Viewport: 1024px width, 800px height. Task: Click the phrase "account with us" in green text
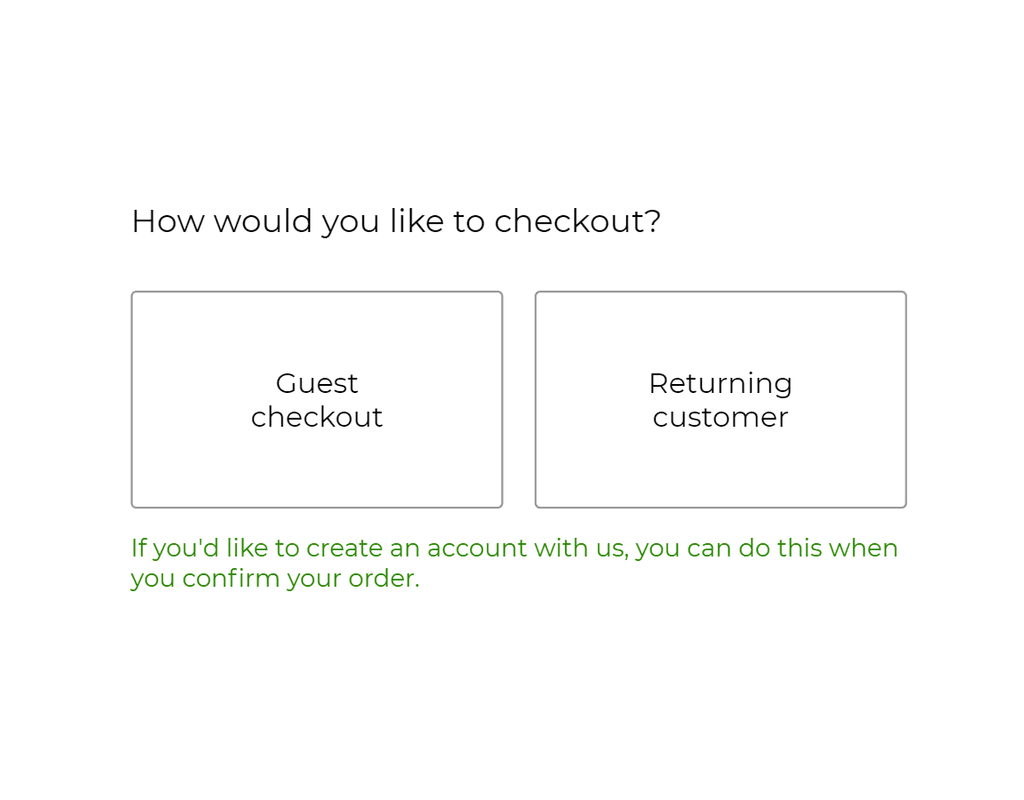click(x=525, y=548)
